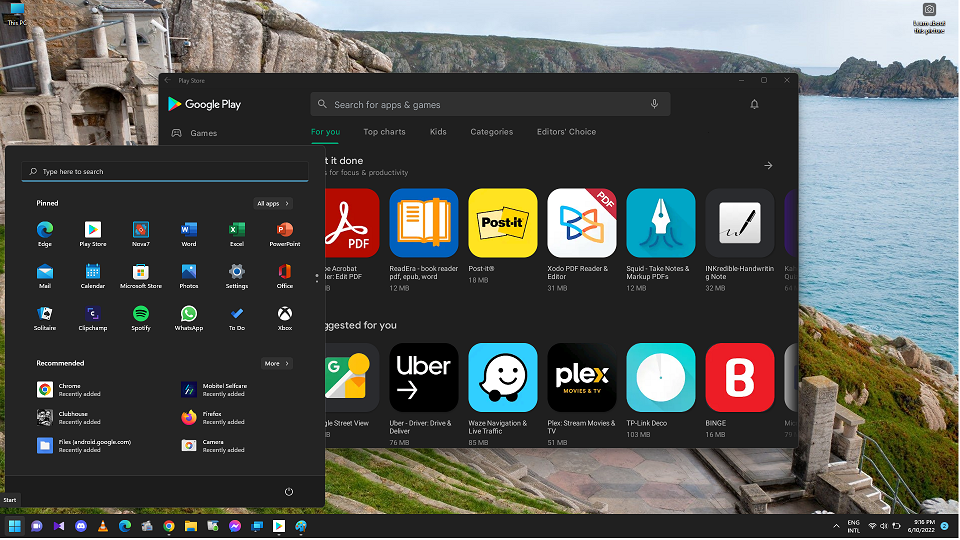The height and width of the screenshot is (540, 960).
Task: Activate voice search microphone in Google Play
Action: pyautogui.click(x=654, y=104)
